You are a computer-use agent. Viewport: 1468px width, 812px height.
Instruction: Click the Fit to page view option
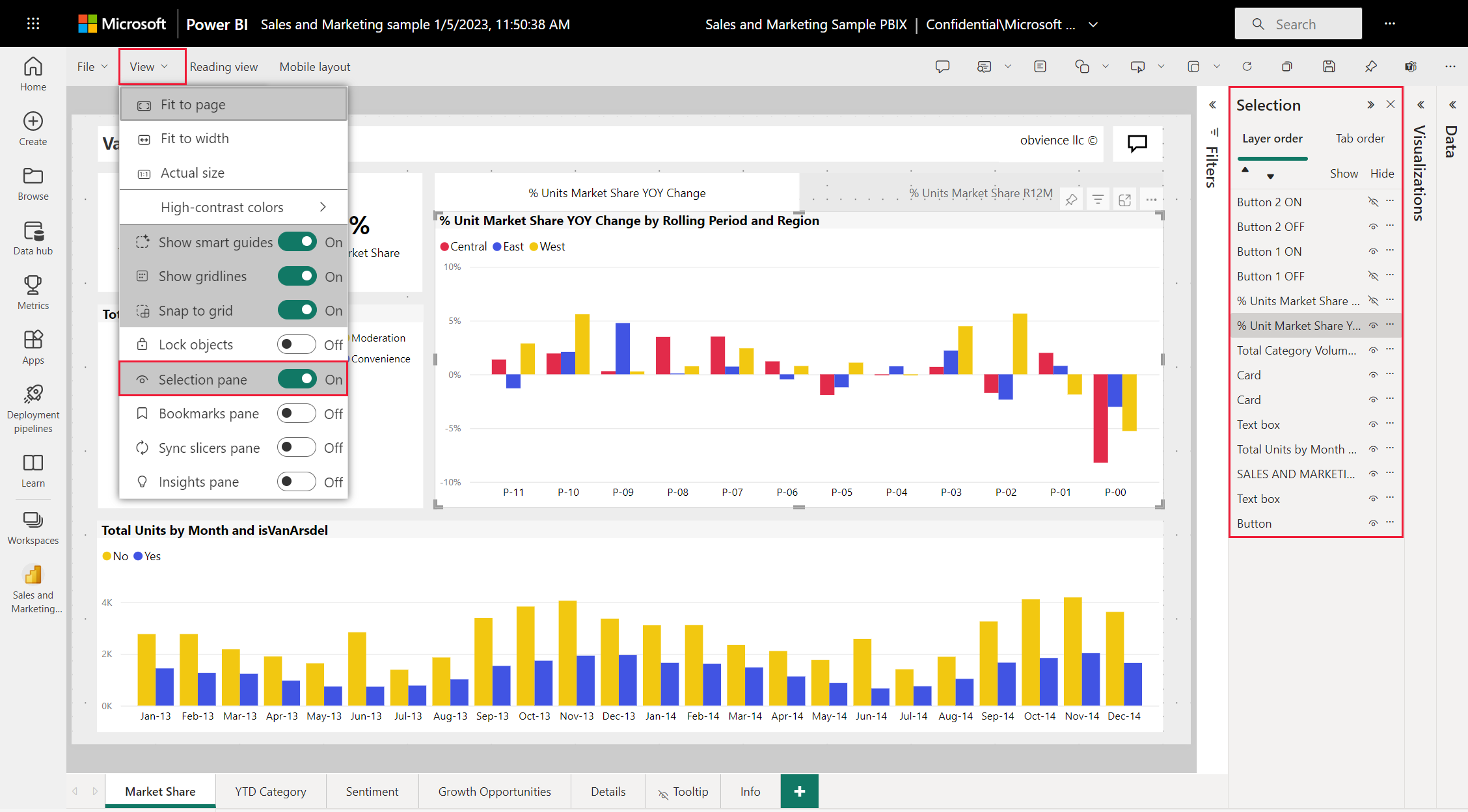click(x=193, y=104)
